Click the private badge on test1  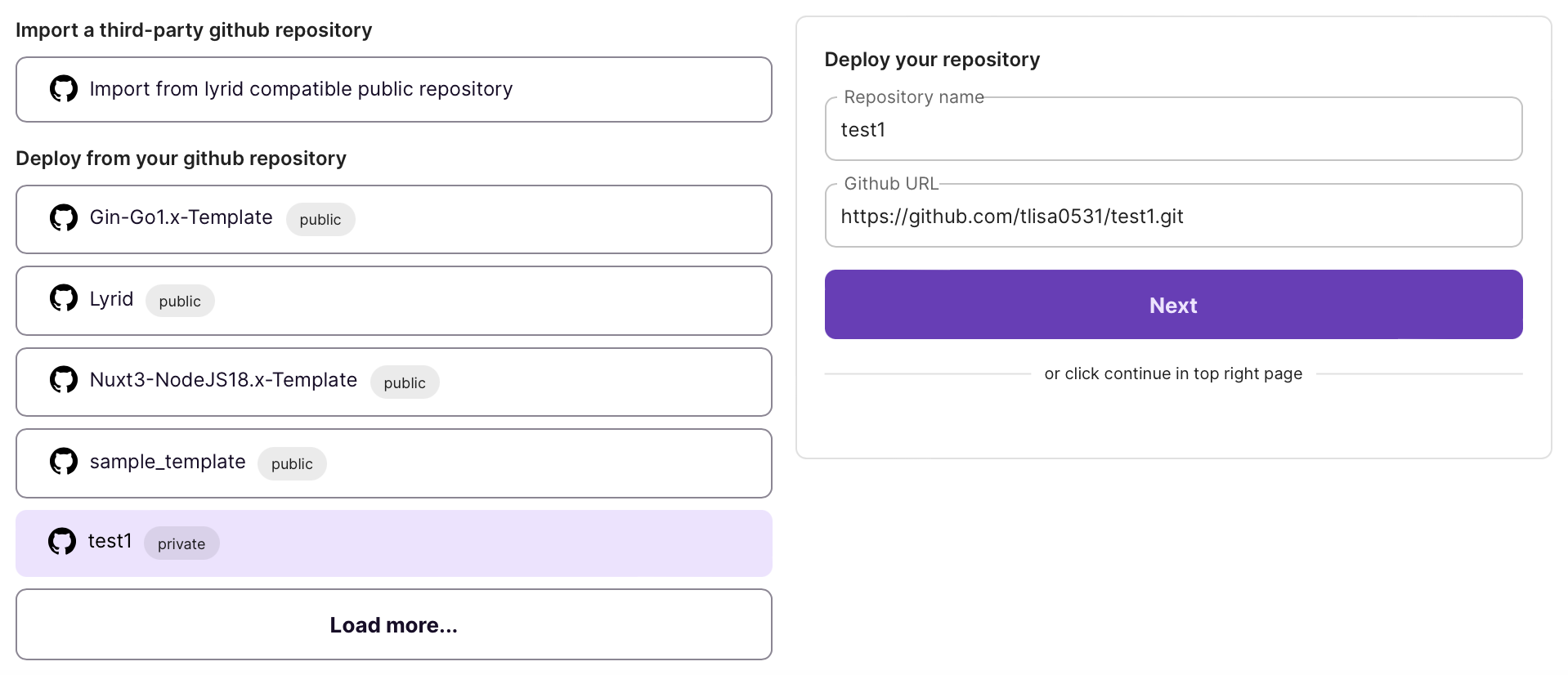181,544
